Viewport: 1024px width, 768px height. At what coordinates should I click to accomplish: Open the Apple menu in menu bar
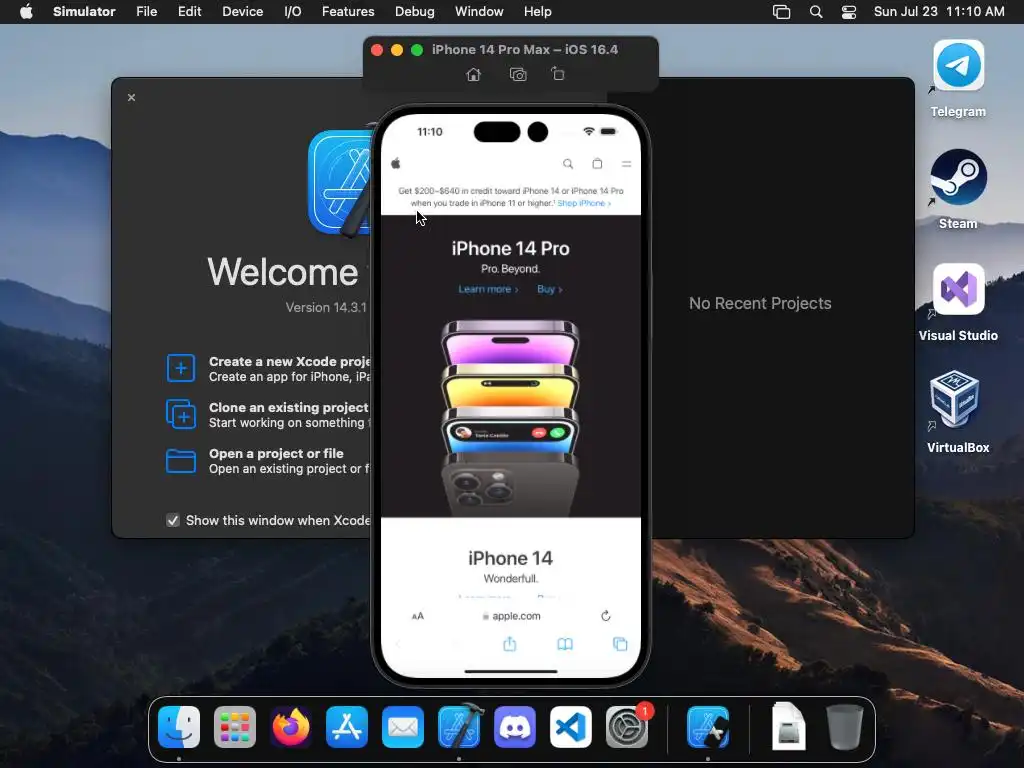coord(26,12)
